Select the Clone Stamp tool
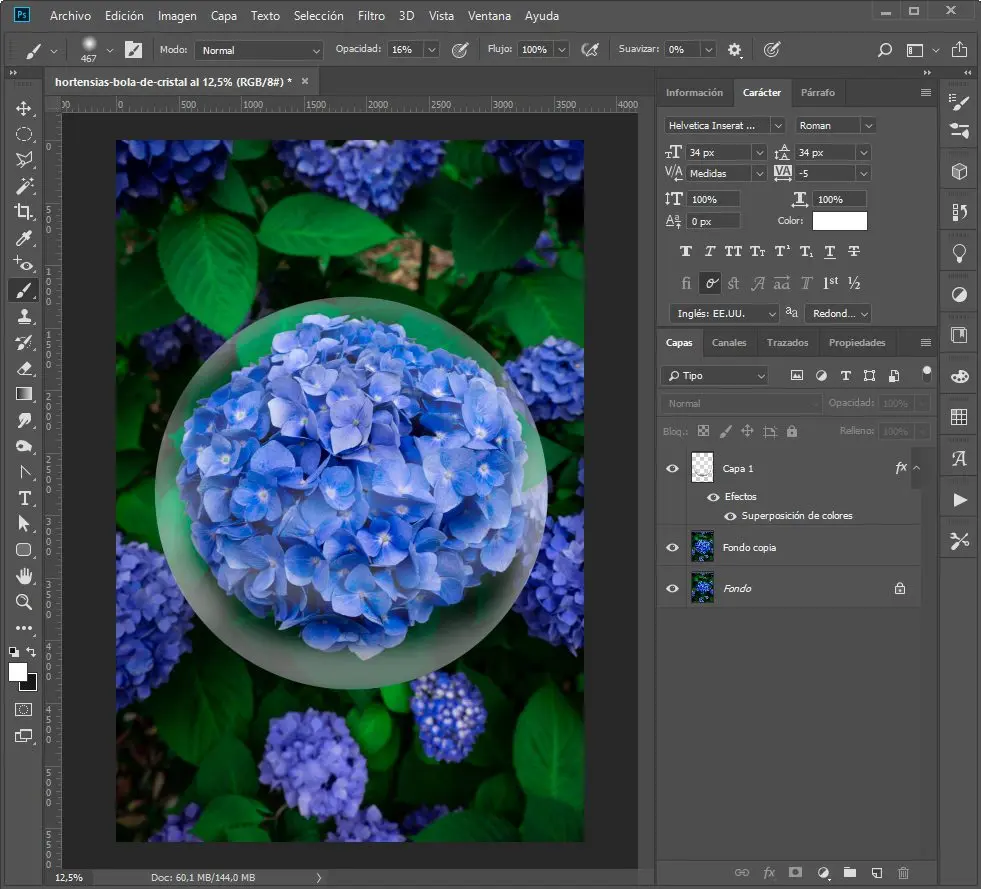 coord(24,316)
